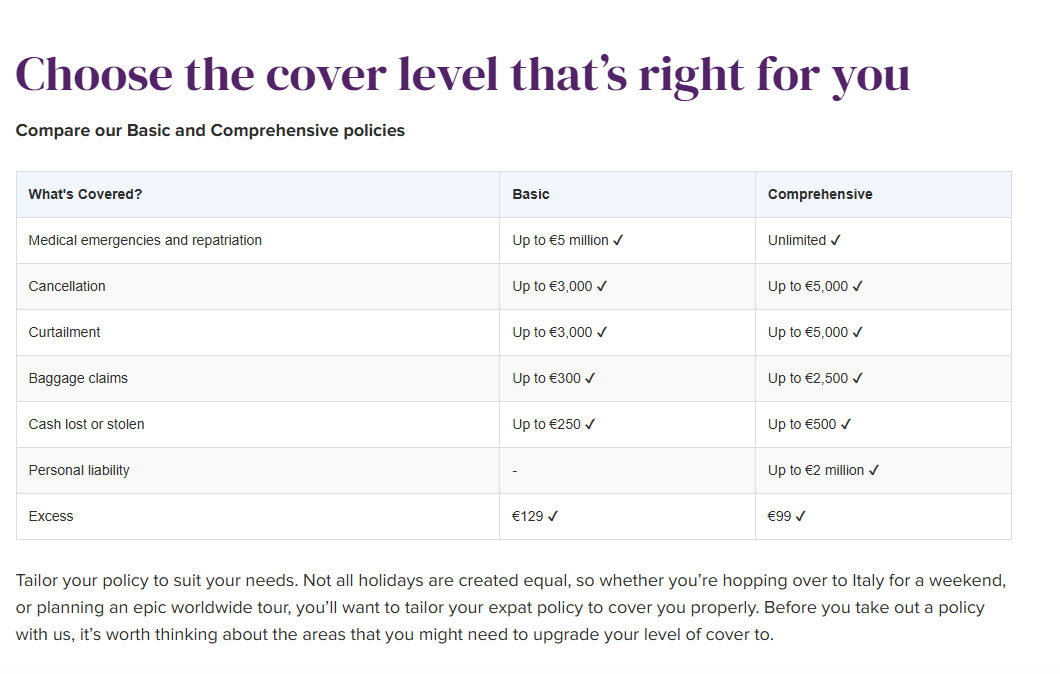Click the page heading about cover level
This screenshot has width=1060, height=674.
462,74
